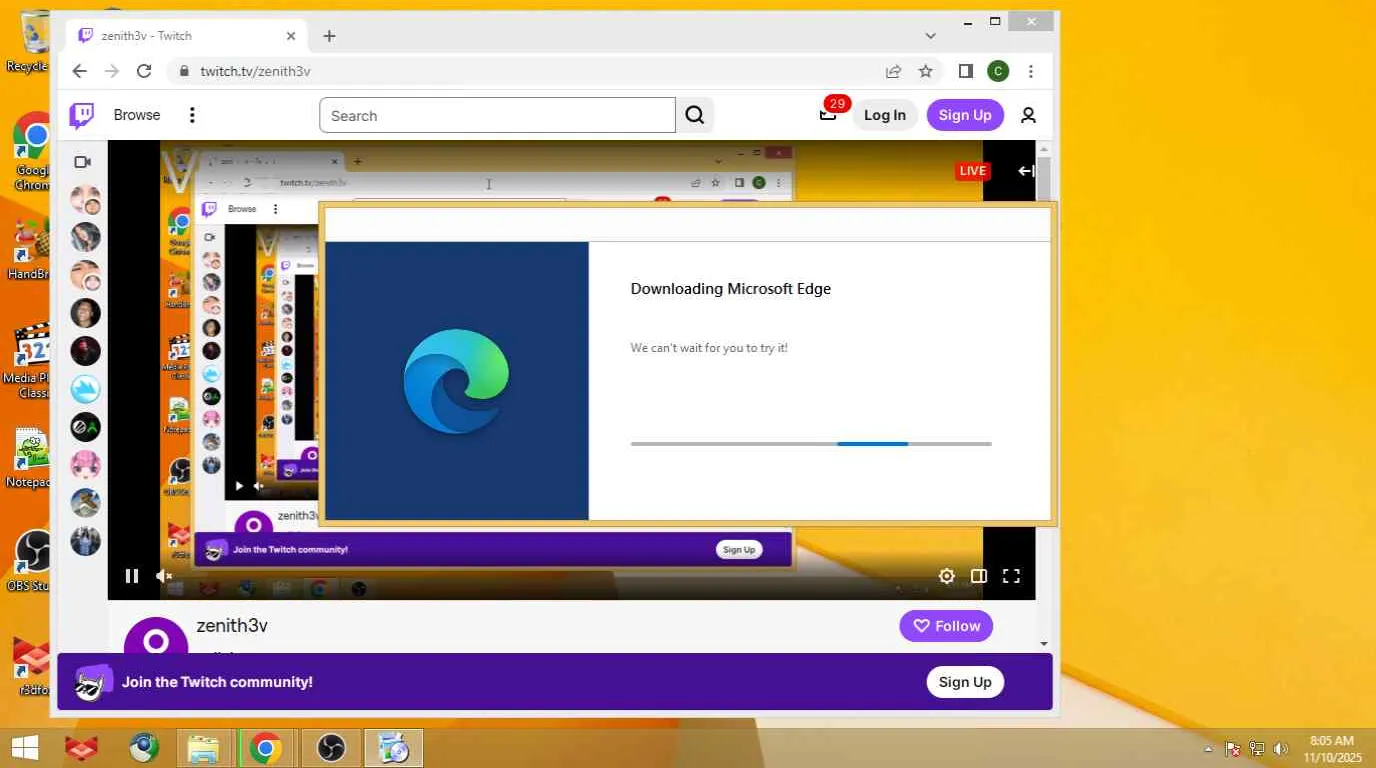Viewport: 1376px width, 768px height.
Task: Select the Notepad++ desktop shortcut
Action: click(29, 460)
